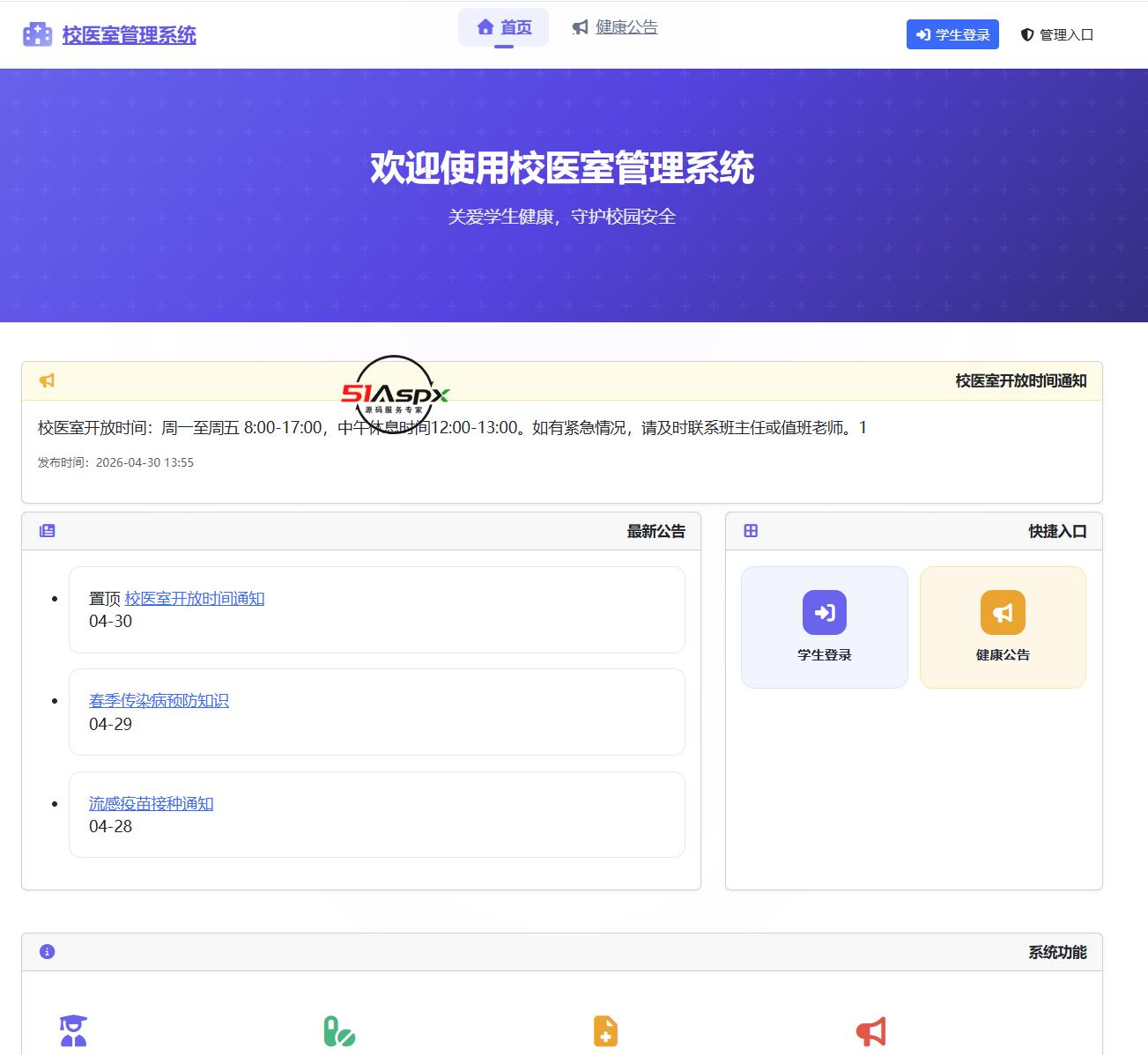Image resolution: width=1148 pixels, height=1055 pixels.
Task: Click the megaphone icon in 健康公告 nav
Action: coord(580,27)
